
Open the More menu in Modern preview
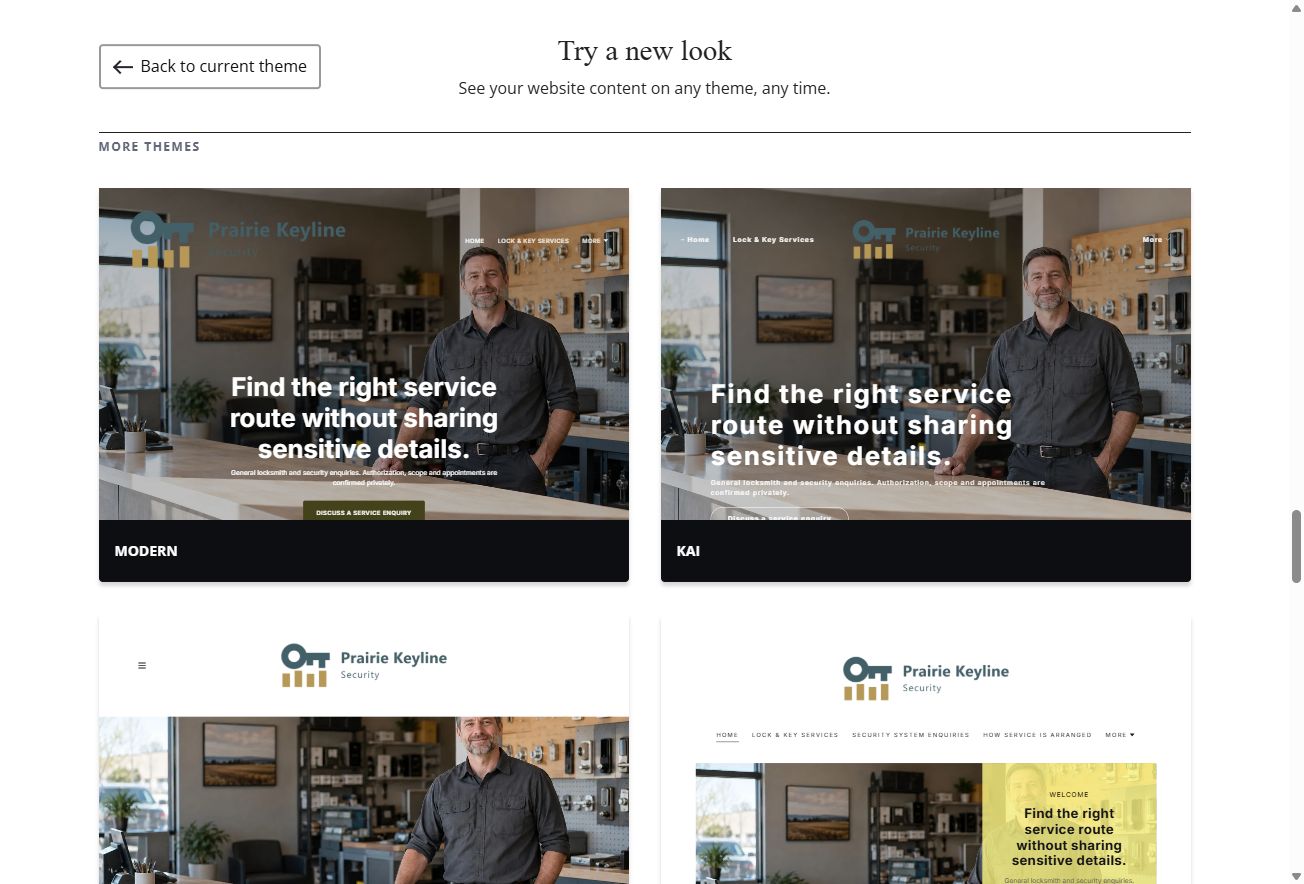pyautogui.click(x=591, y=241)
